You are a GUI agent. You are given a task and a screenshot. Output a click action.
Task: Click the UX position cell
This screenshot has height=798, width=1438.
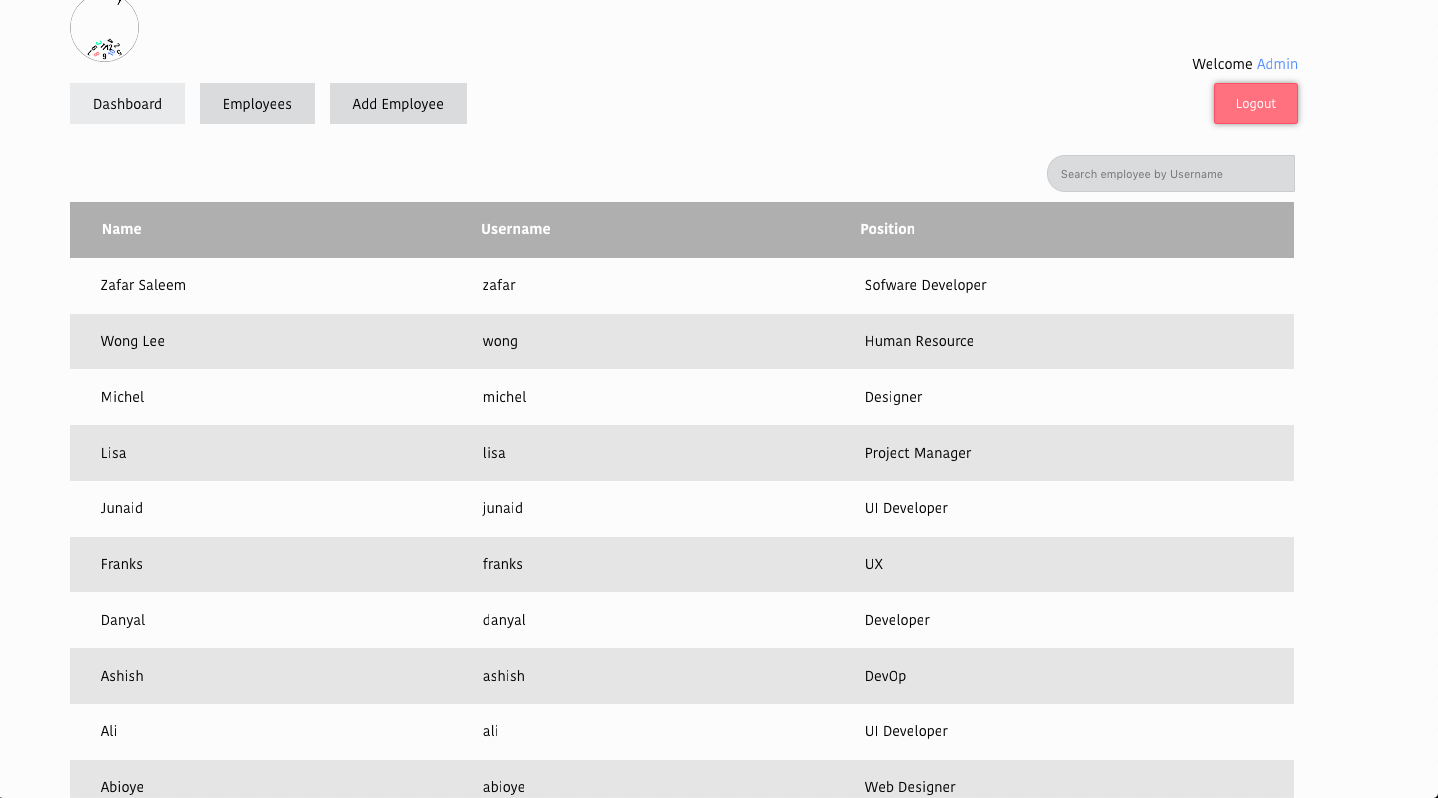coord(874,564)
